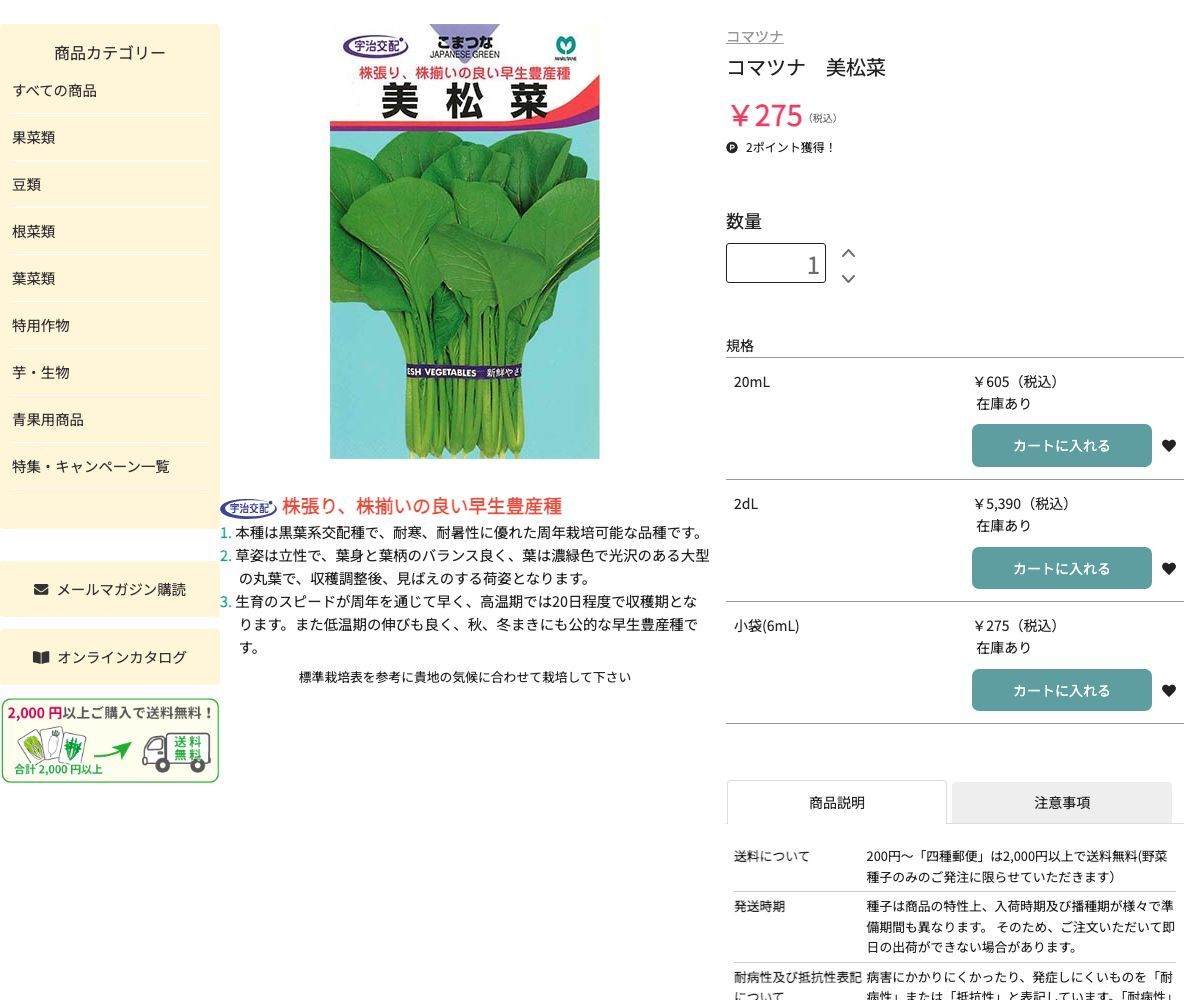
Task: View 特集・キャンペーン一覧 page
Action: tap(91, 466)
